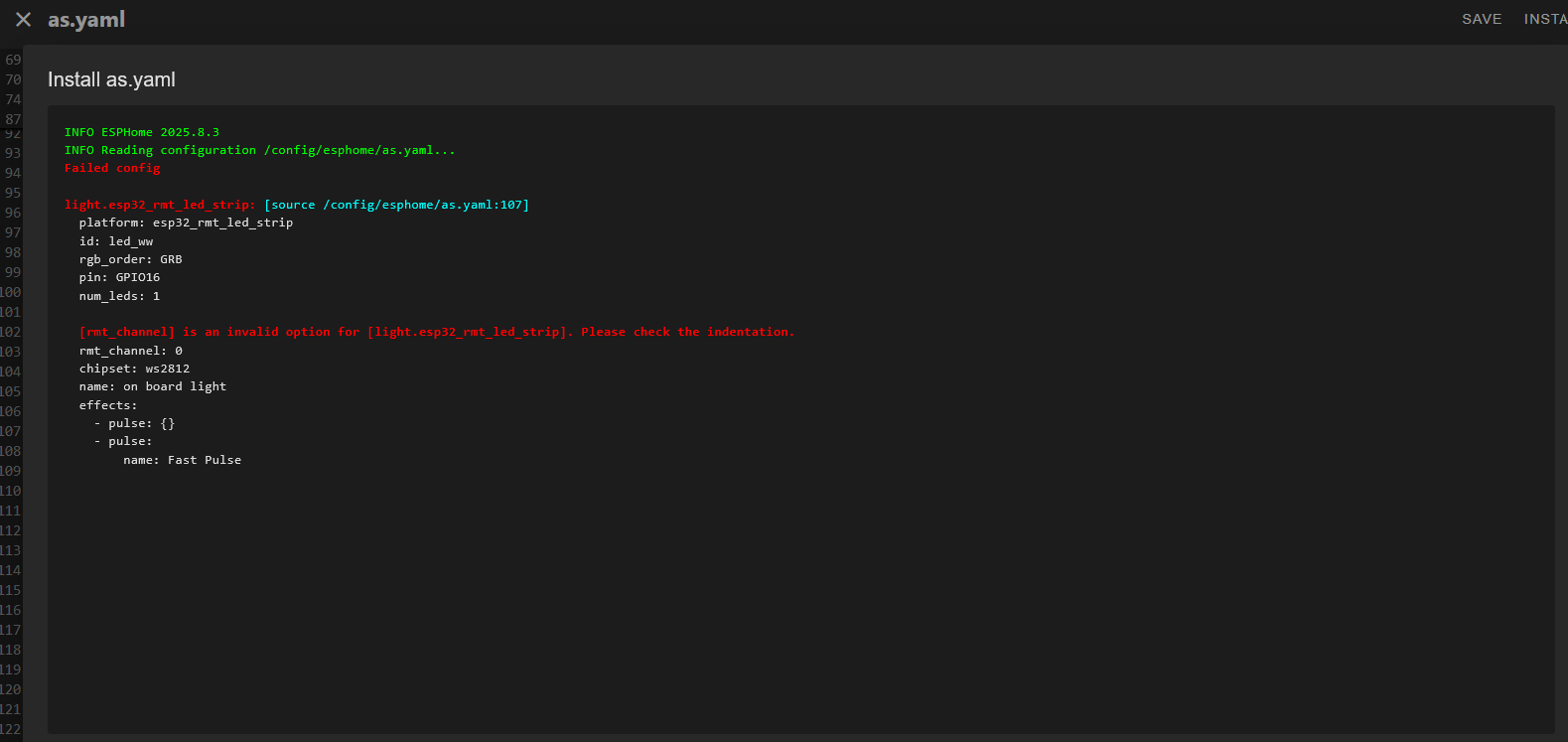This screenshot has width=1568, height=742.
Task: Click line number 70 in the gutter
Action: coord(13,79)
